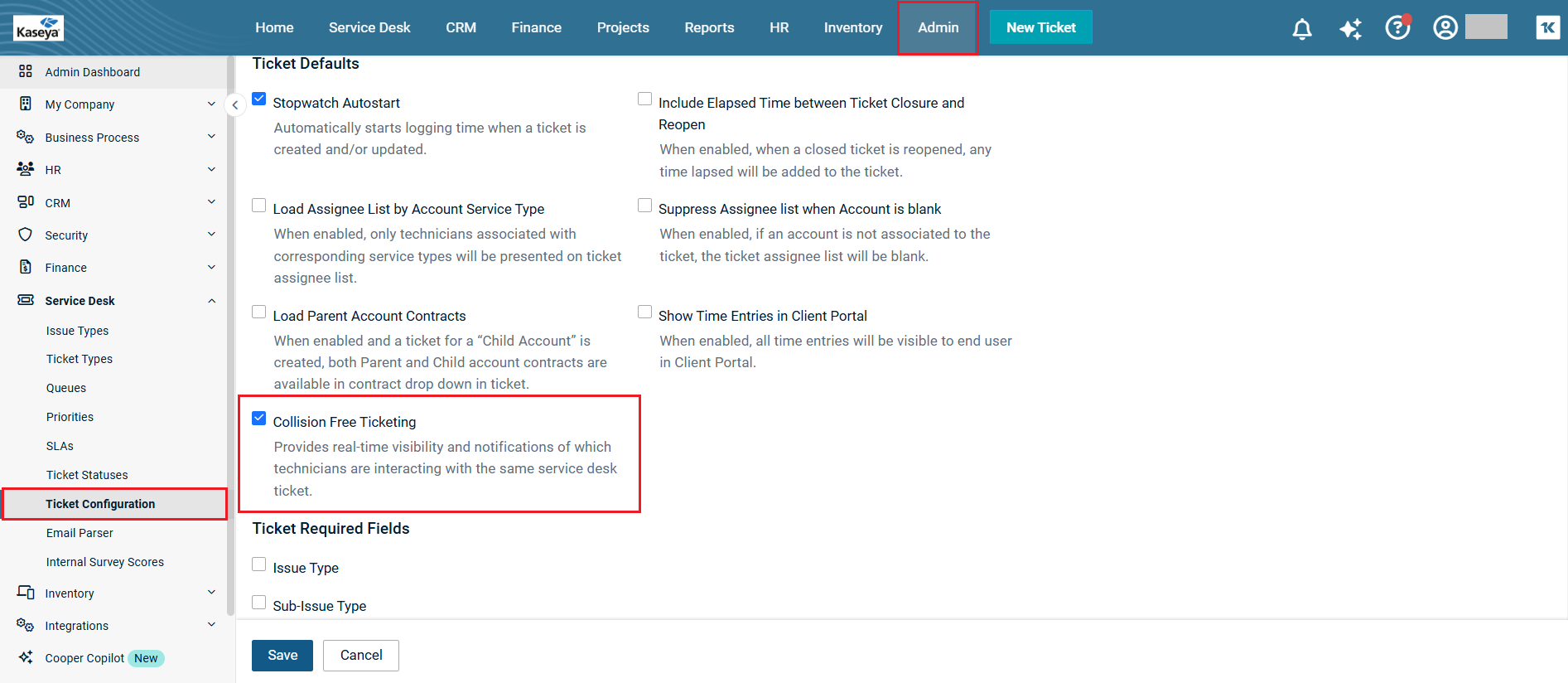This screenshot has height=683, width=1568.
Task: Open the notifications bell icon
Action: coord(1301,29)
